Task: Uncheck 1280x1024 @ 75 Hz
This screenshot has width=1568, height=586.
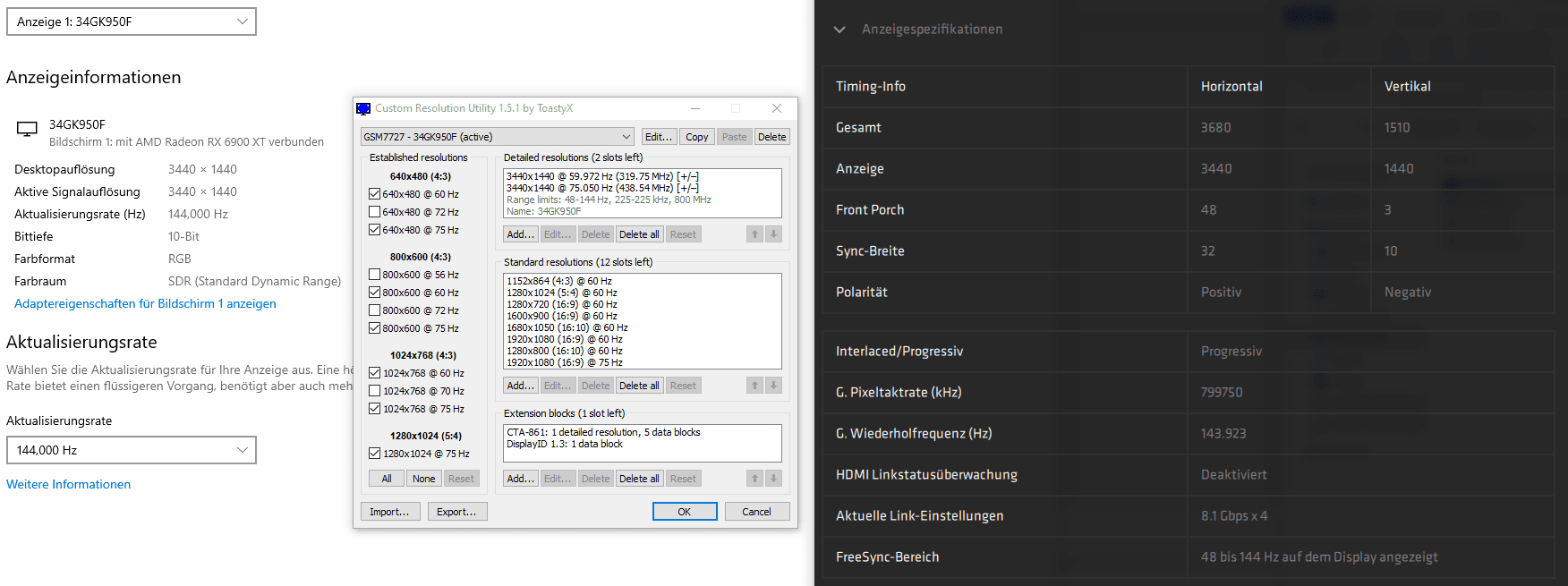Action: 375,454
